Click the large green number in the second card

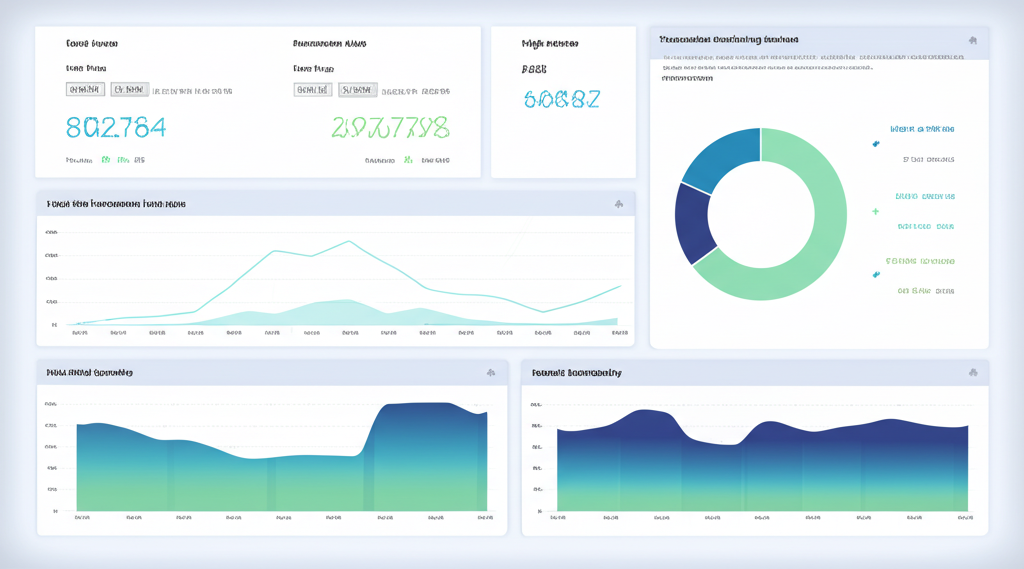pyautogui.click(x=390, y=128)
